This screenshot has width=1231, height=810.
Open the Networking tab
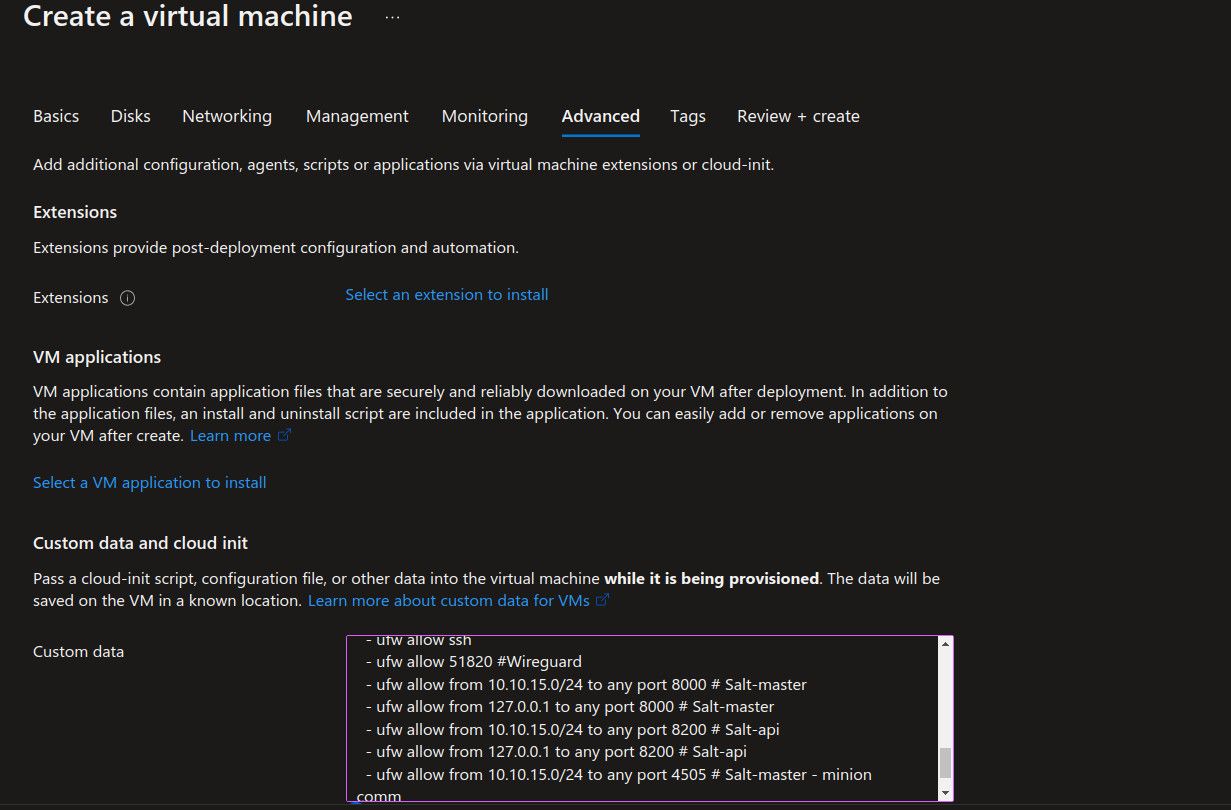pos(226,116)
